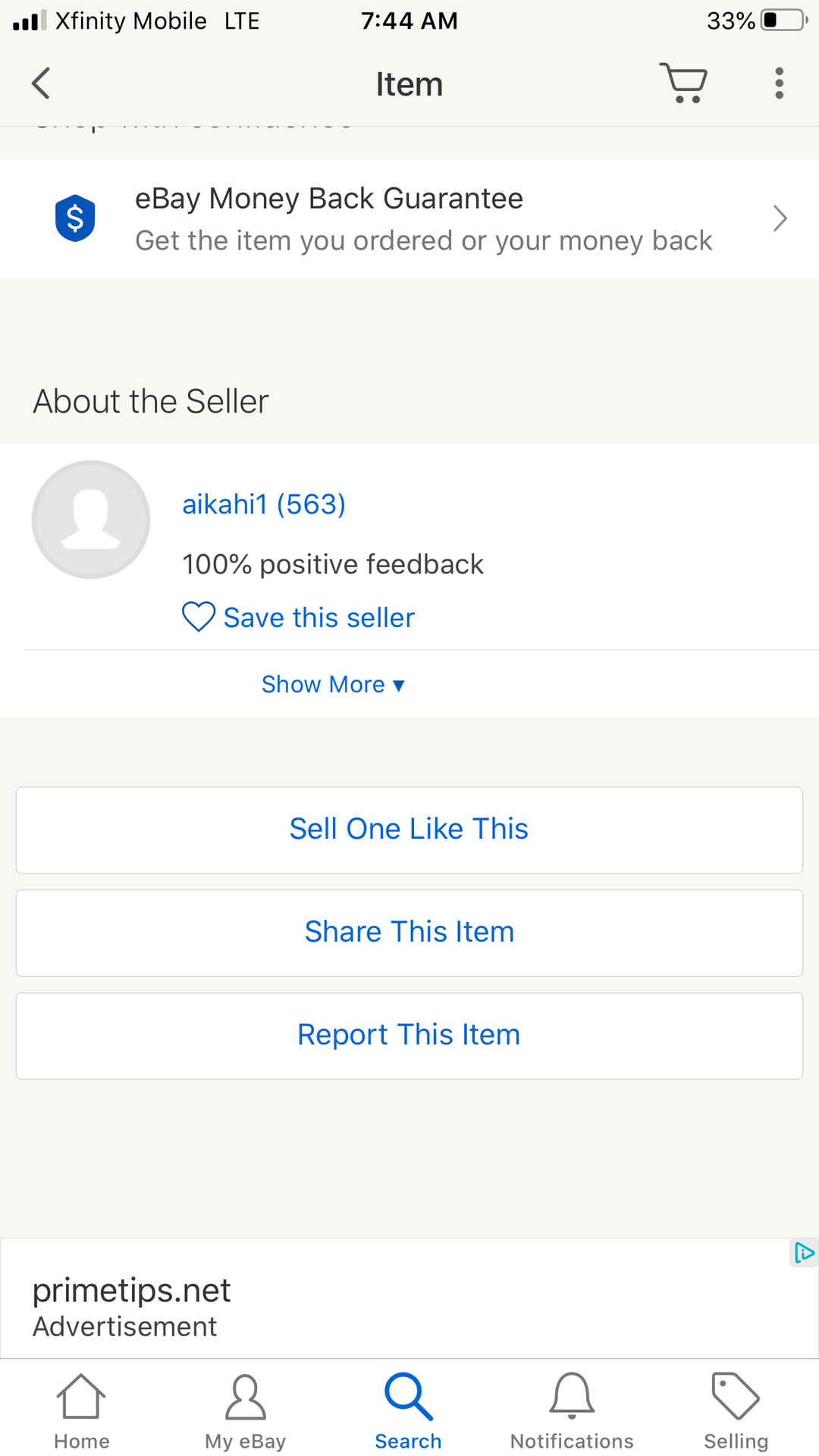Tap the heart icon to save seller
The width and height of the screenshot is (819, 1456).
coord(199,617)
